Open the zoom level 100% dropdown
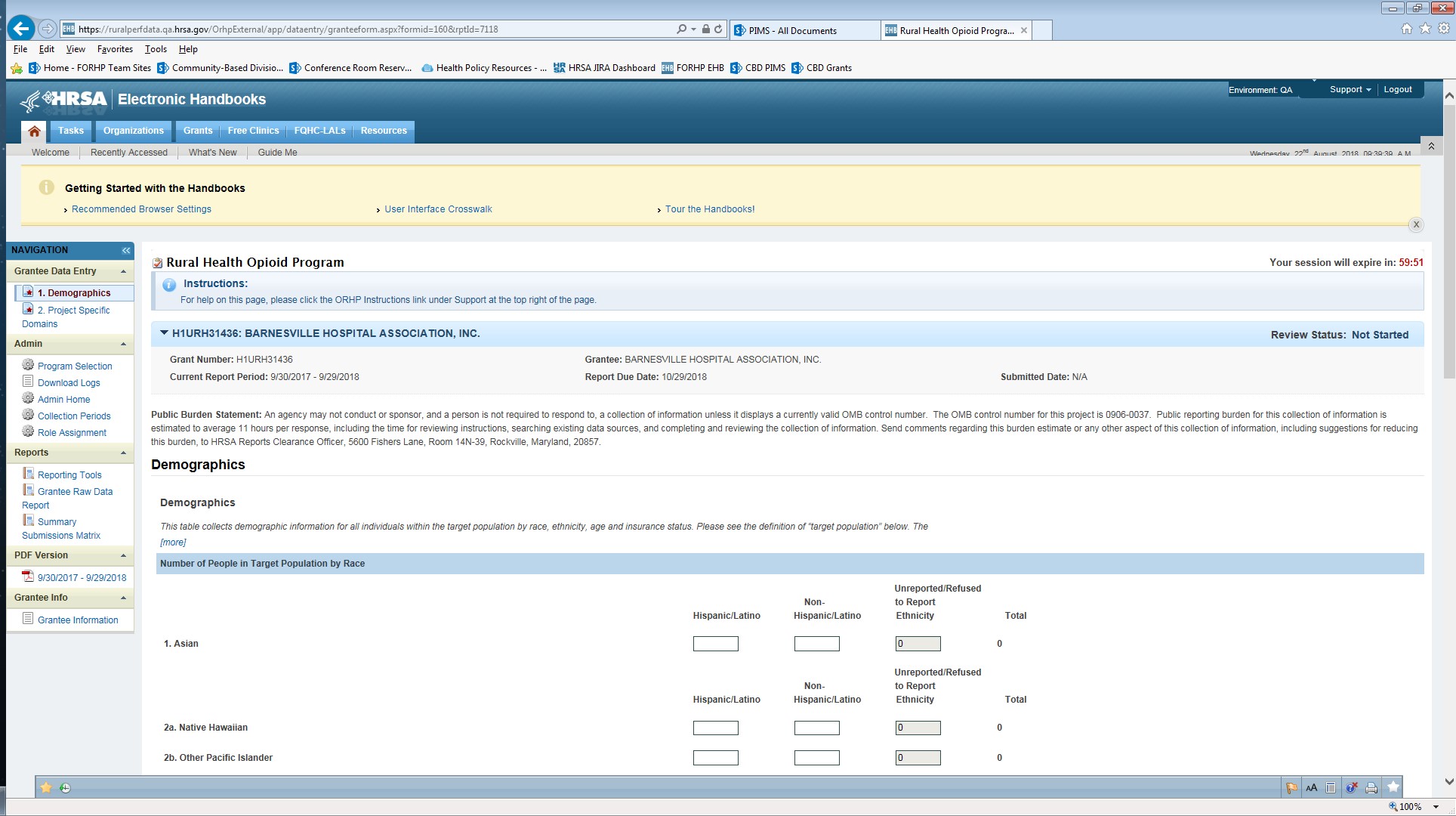 [x=1436, y=807]
